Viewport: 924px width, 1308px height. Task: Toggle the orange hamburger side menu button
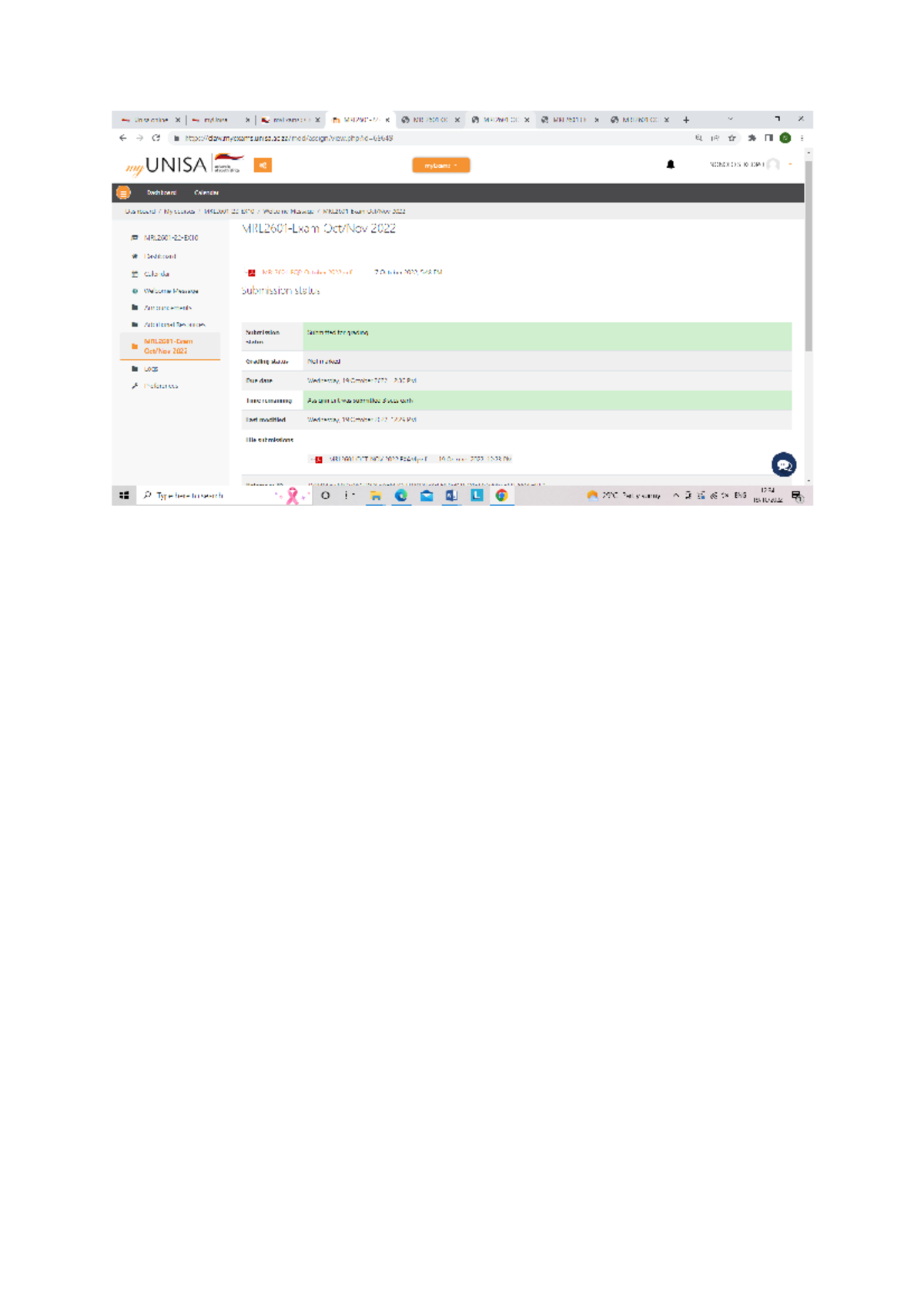pos(123,193)
